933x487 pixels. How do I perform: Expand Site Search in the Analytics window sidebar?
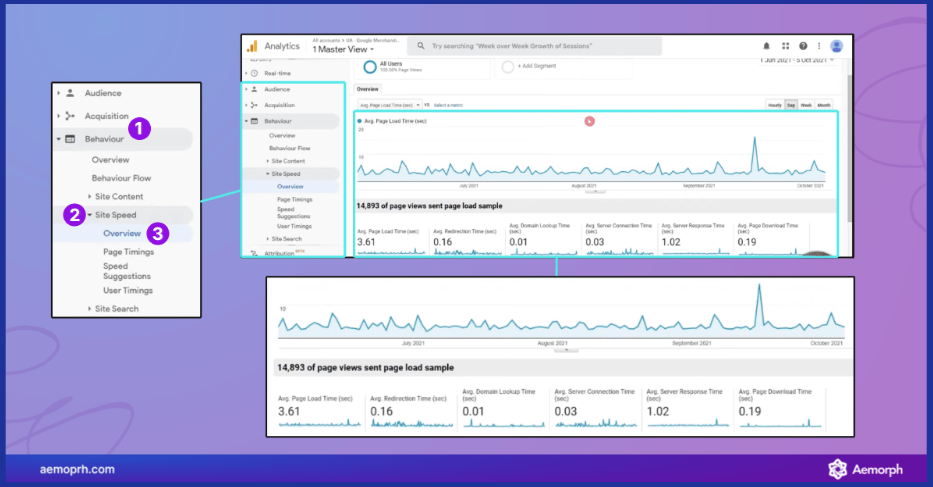coord(267,239)
